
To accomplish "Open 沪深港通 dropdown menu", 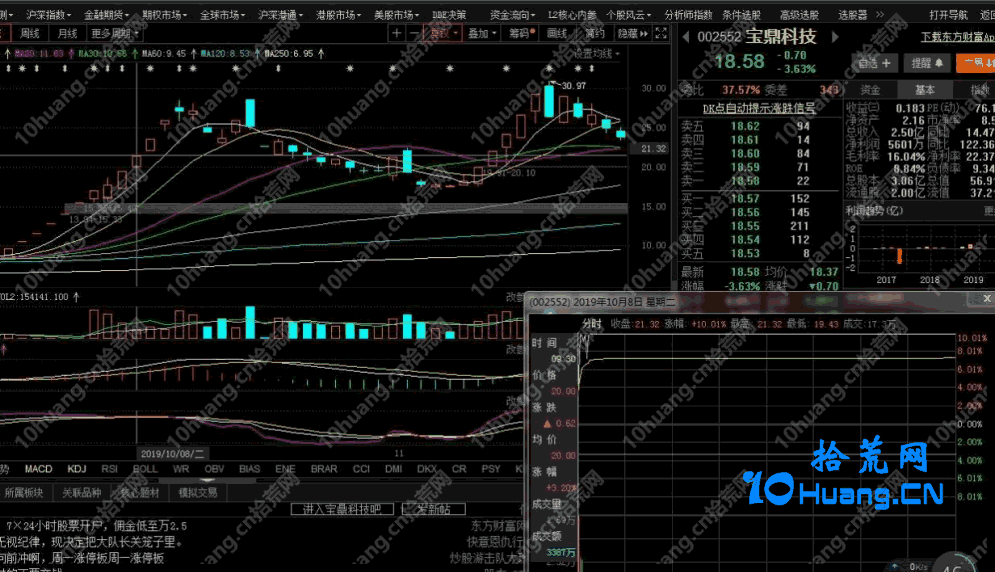I will tap(280, 15).
